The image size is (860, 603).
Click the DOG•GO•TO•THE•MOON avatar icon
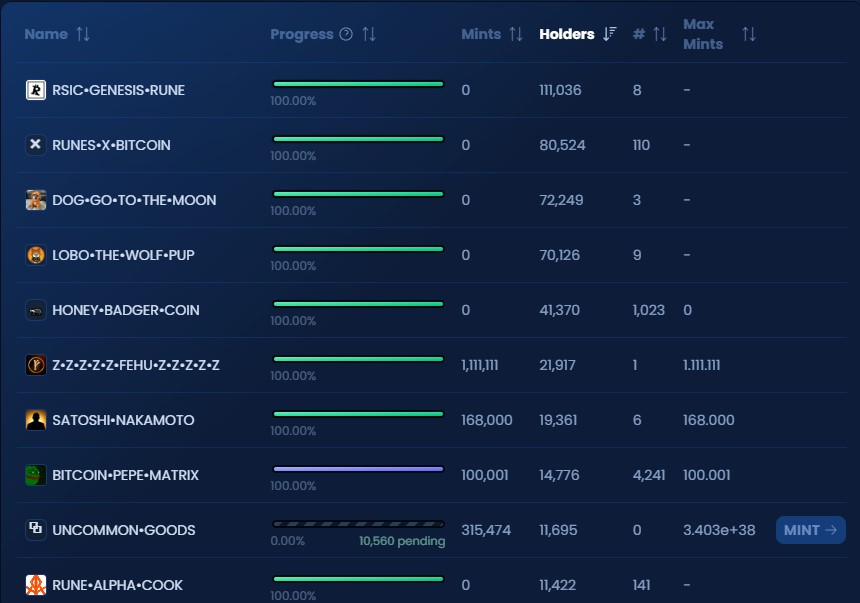(x=36, y=200)
